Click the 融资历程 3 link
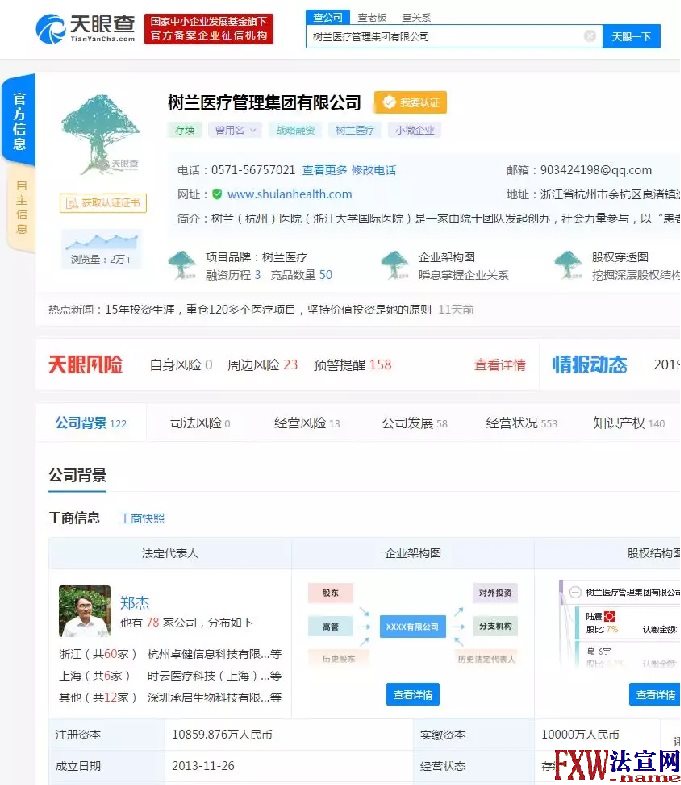 (233, 274)
